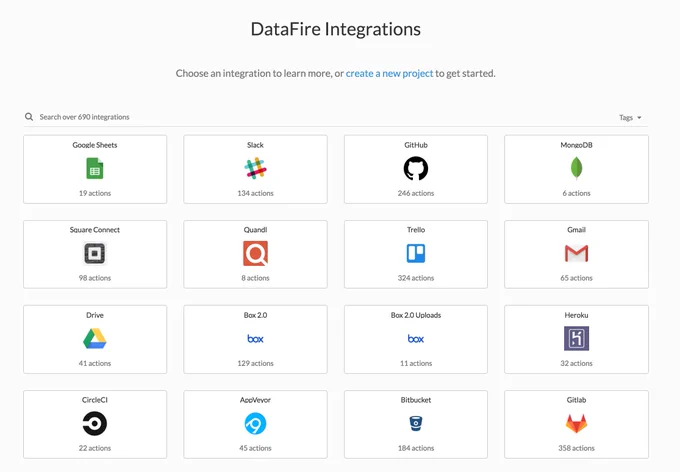Click the Google Sheets card title

pyautogui.click(x=95, y=145)
